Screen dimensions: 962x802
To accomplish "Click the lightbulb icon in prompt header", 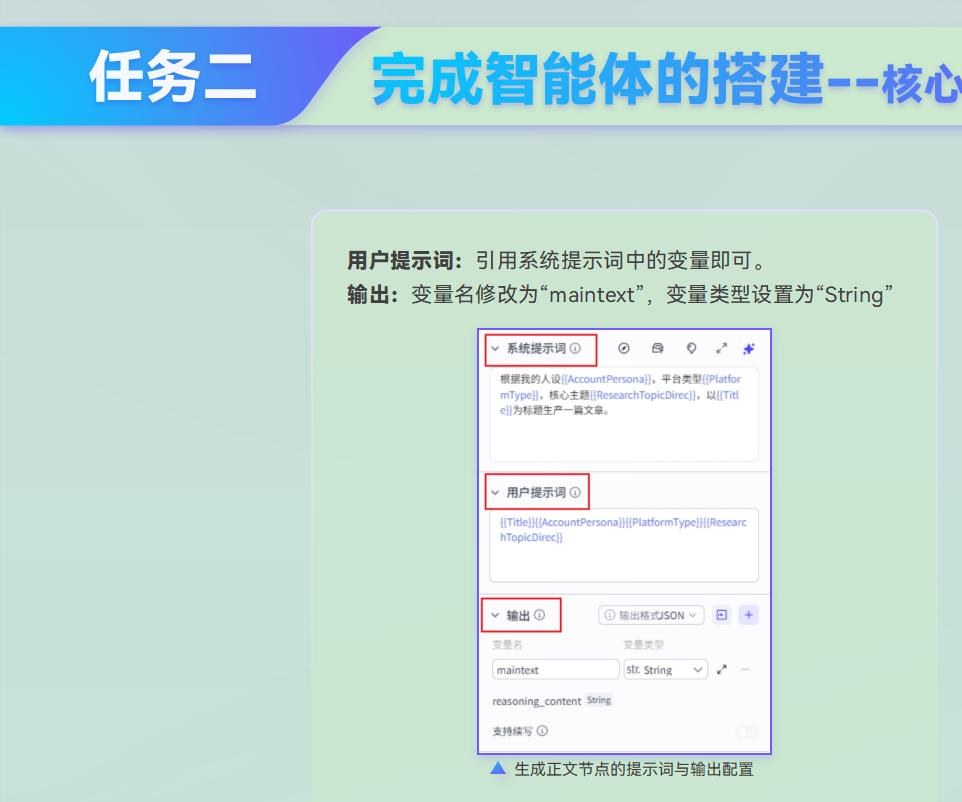I will 691,349.
